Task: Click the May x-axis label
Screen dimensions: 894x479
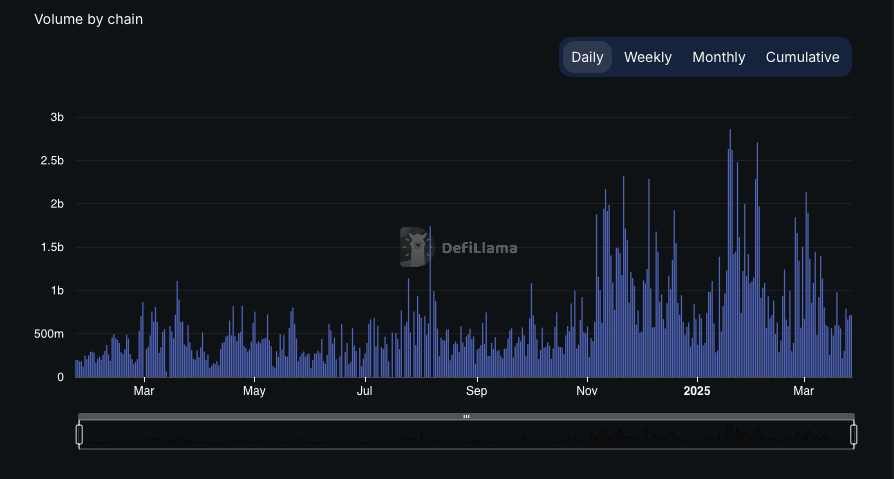Action: point(254,391)
